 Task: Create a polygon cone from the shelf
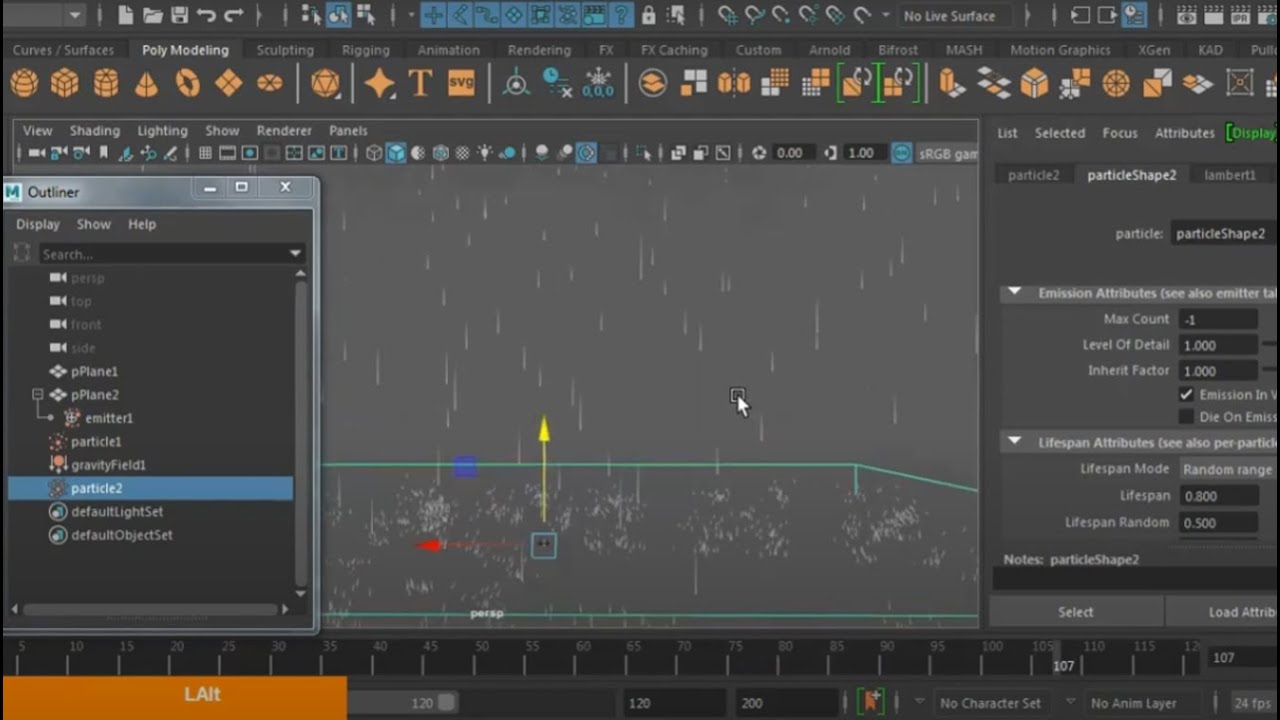click(x=146, y=83)
